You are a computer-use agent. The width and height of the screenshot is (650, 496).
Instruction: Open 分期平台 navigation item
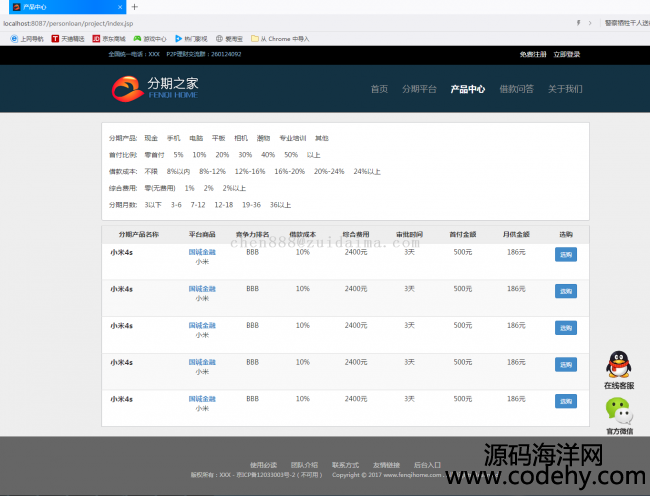(419, 89)
